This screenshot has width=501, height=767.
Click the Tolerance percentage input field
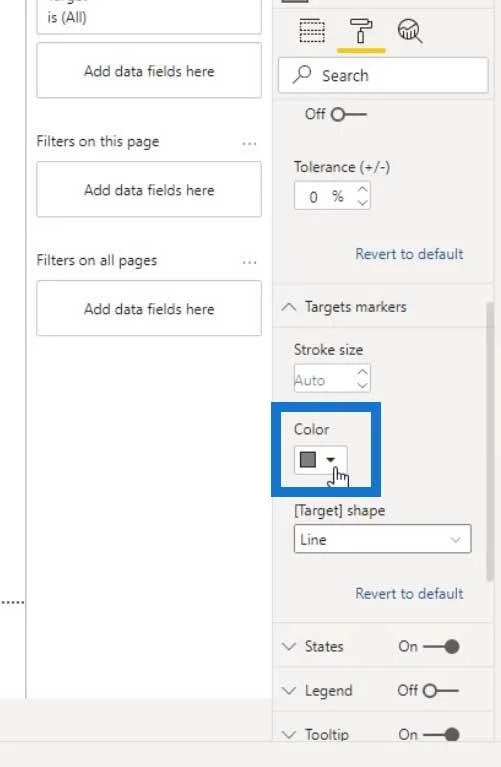click(332, 196)
